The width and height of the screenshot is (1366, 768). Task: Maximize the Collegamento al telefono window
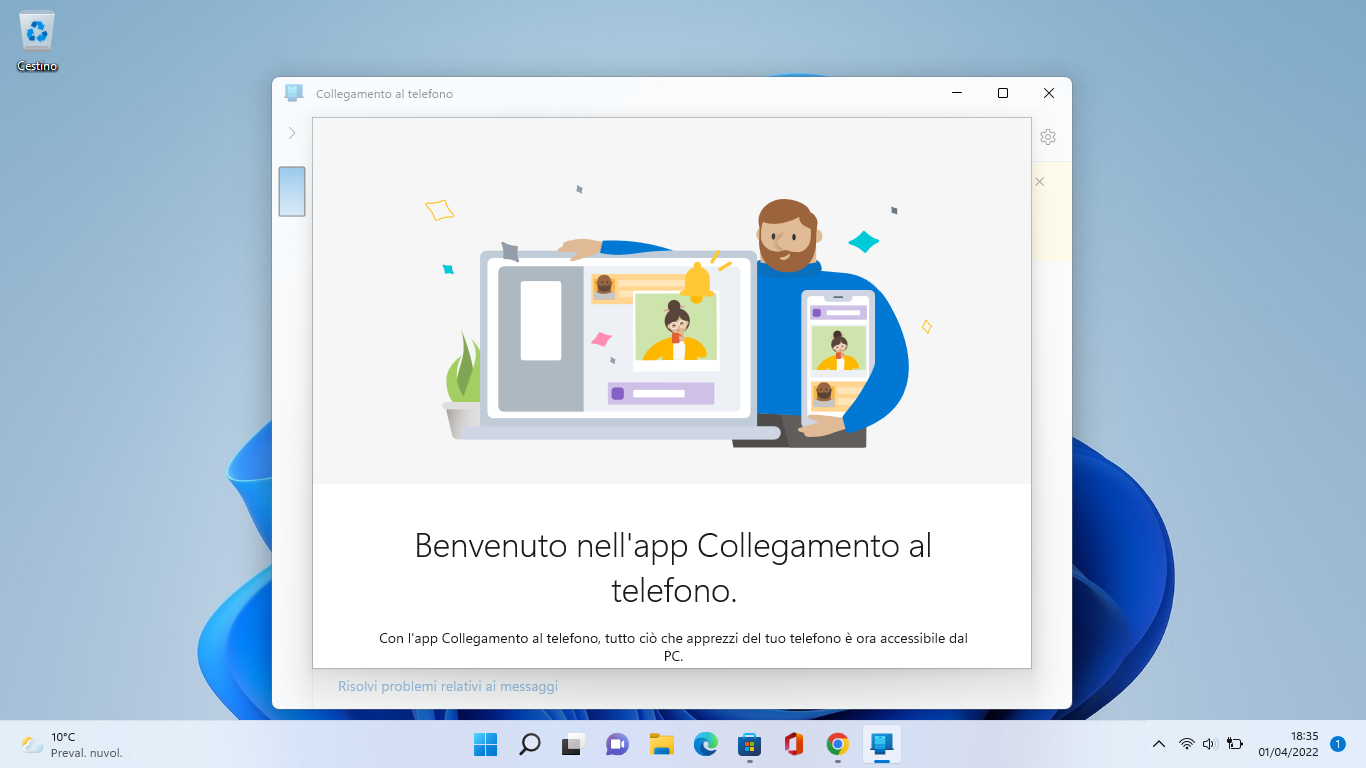(1003, 93)
